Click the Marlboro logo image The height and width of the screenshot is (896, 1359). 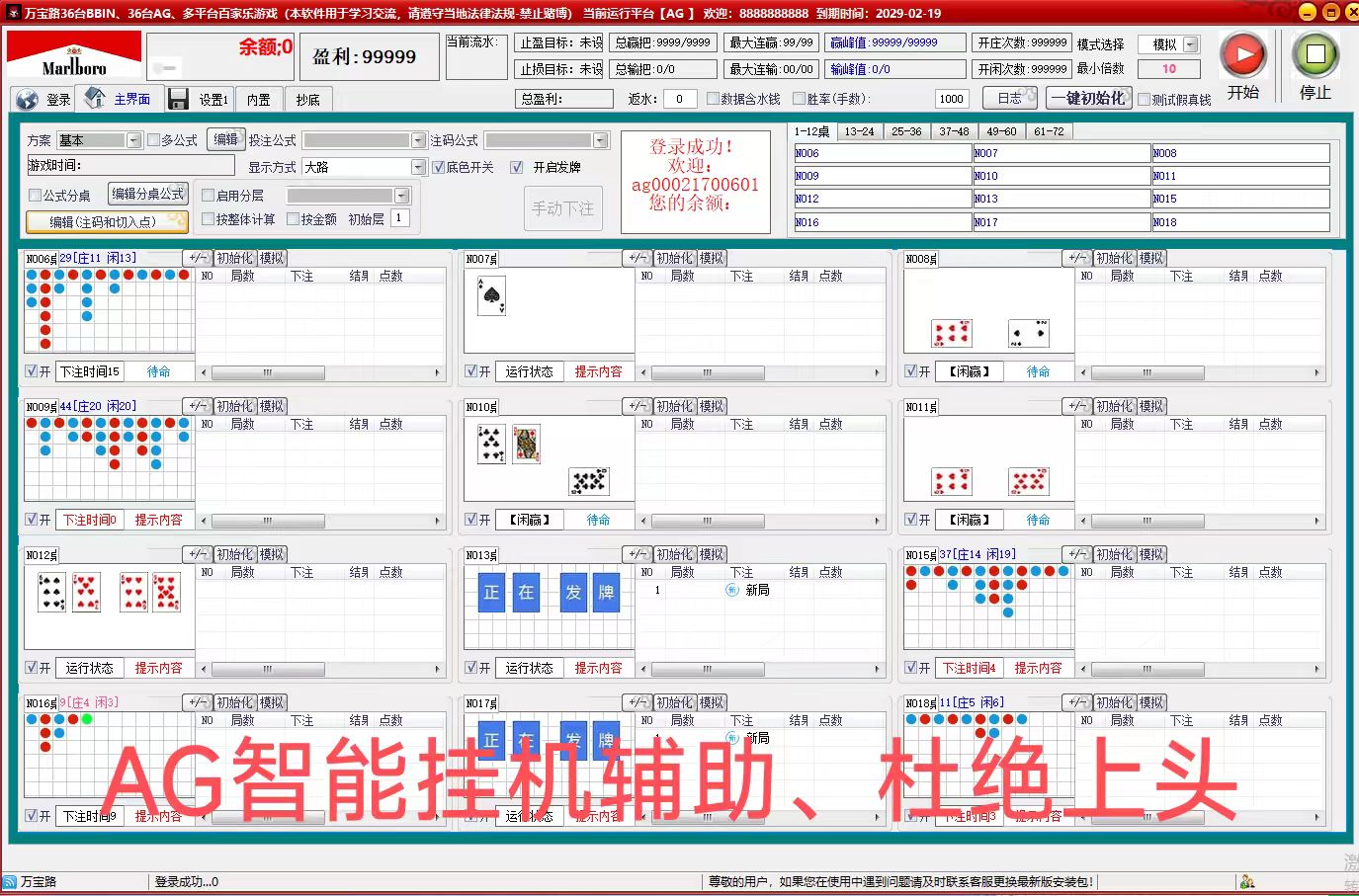74,54
